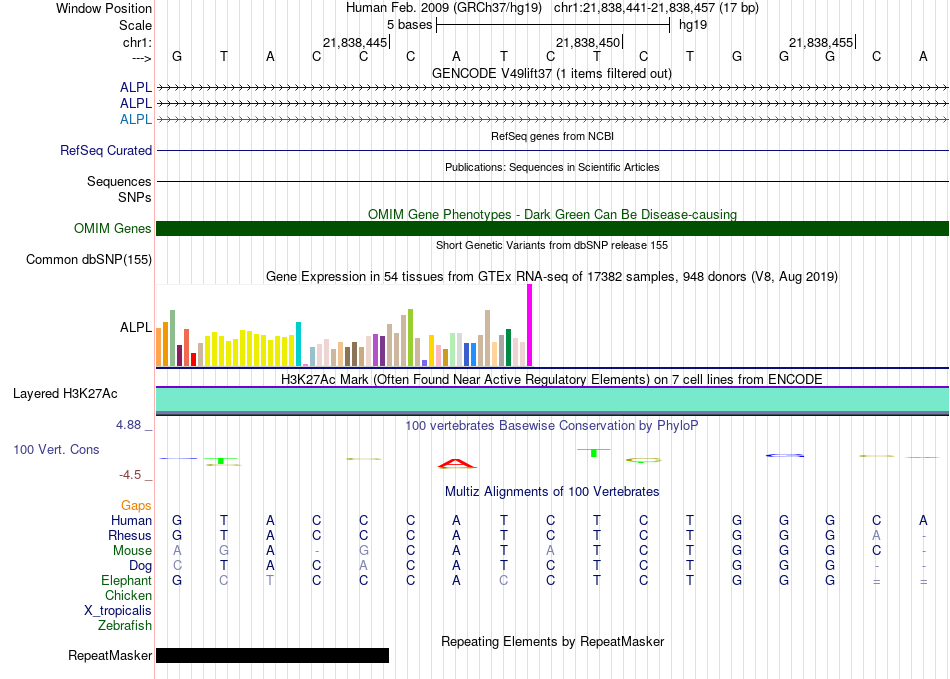Click the RefSeq genes from NCBI title
The image size is (950, 679).
coord(552,136)
